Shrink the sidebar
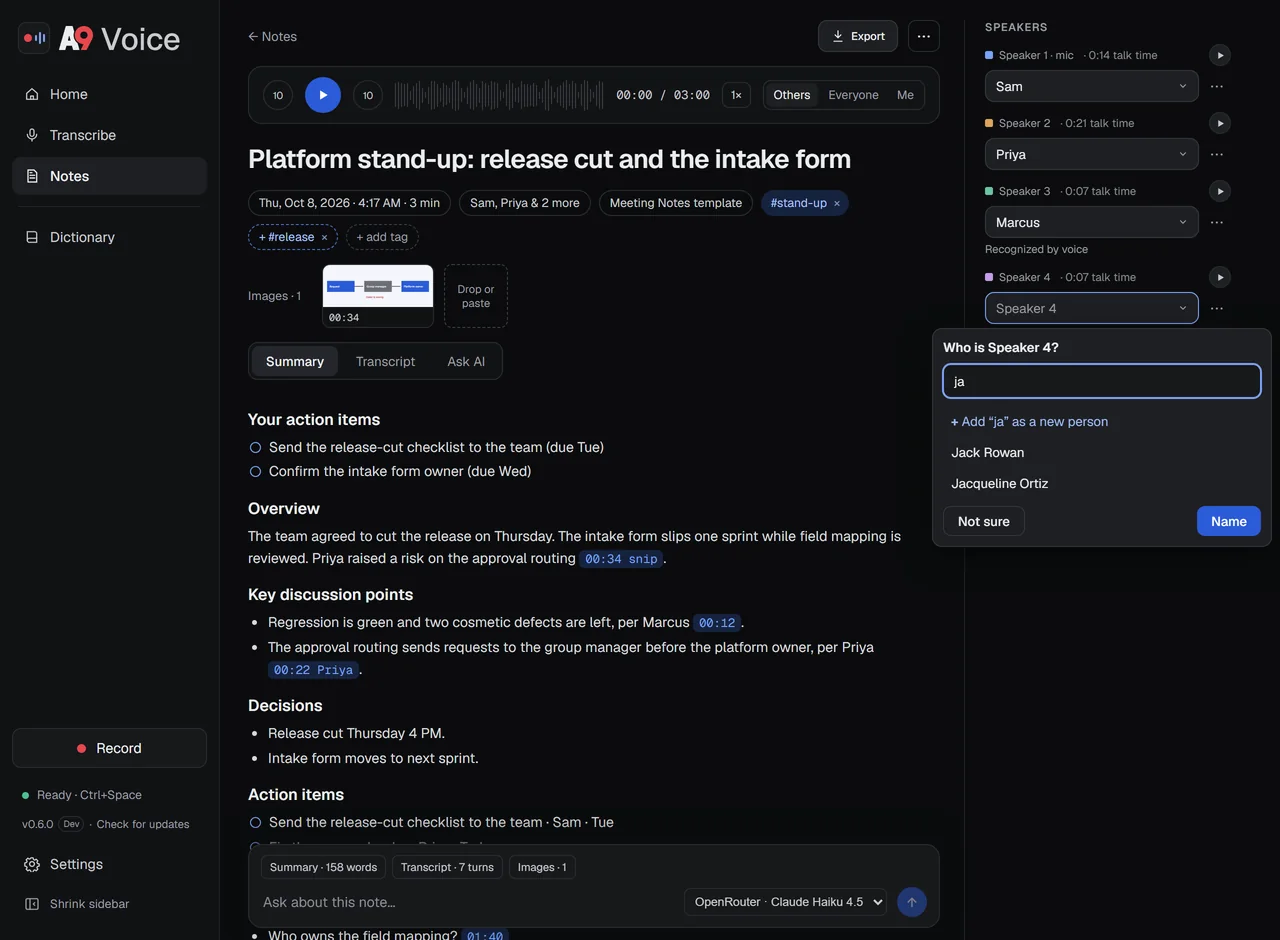1280x940 pixels. [110, 904]
